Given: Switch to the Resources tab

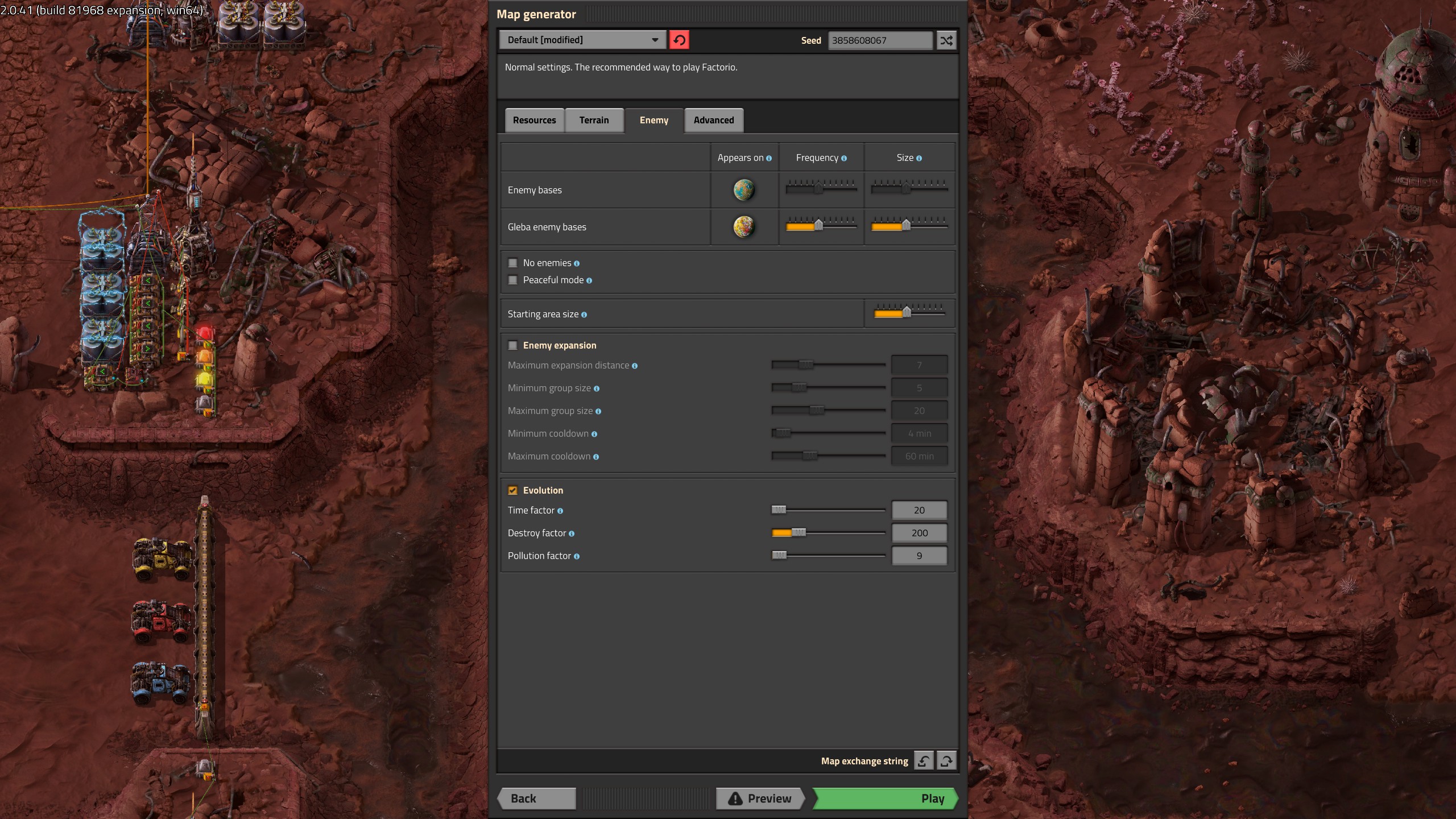Looking at the screenshot, I should click(535, 120).
